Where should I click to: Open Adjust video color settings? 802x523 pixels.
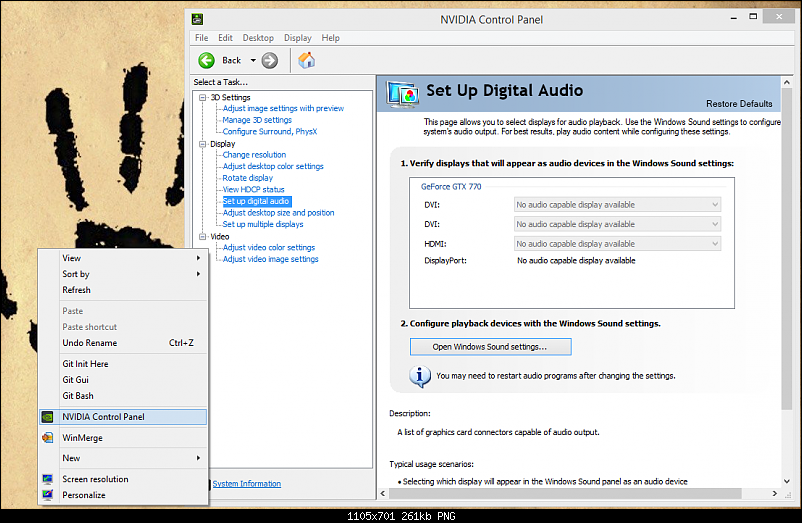pyautogui.click(x=269, y=247)
